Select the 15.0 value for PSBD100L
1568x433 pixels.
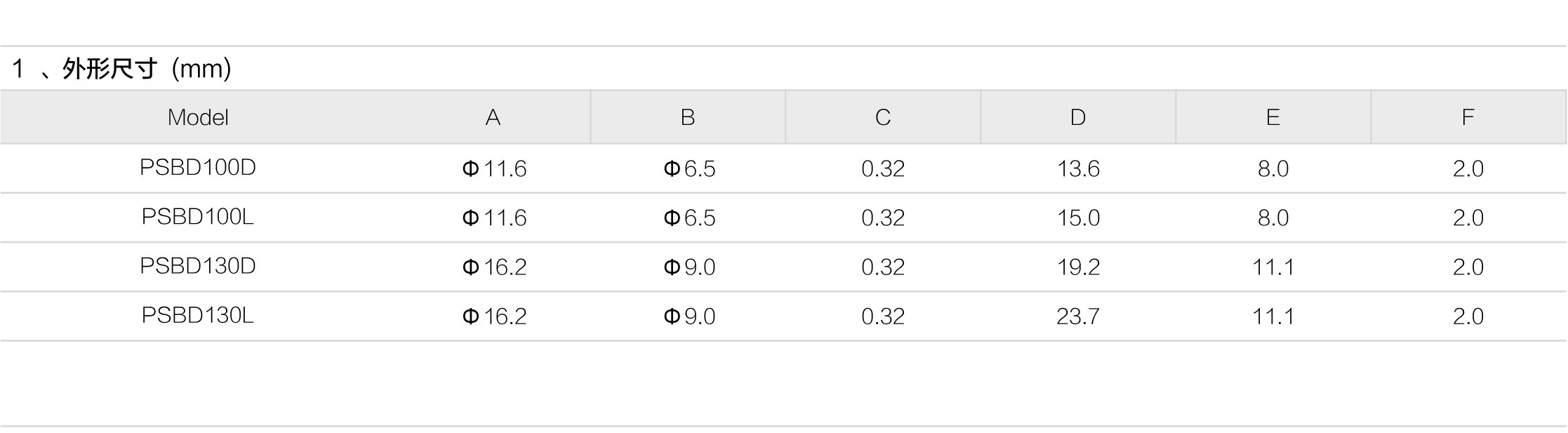click(x=1078, y=218)
